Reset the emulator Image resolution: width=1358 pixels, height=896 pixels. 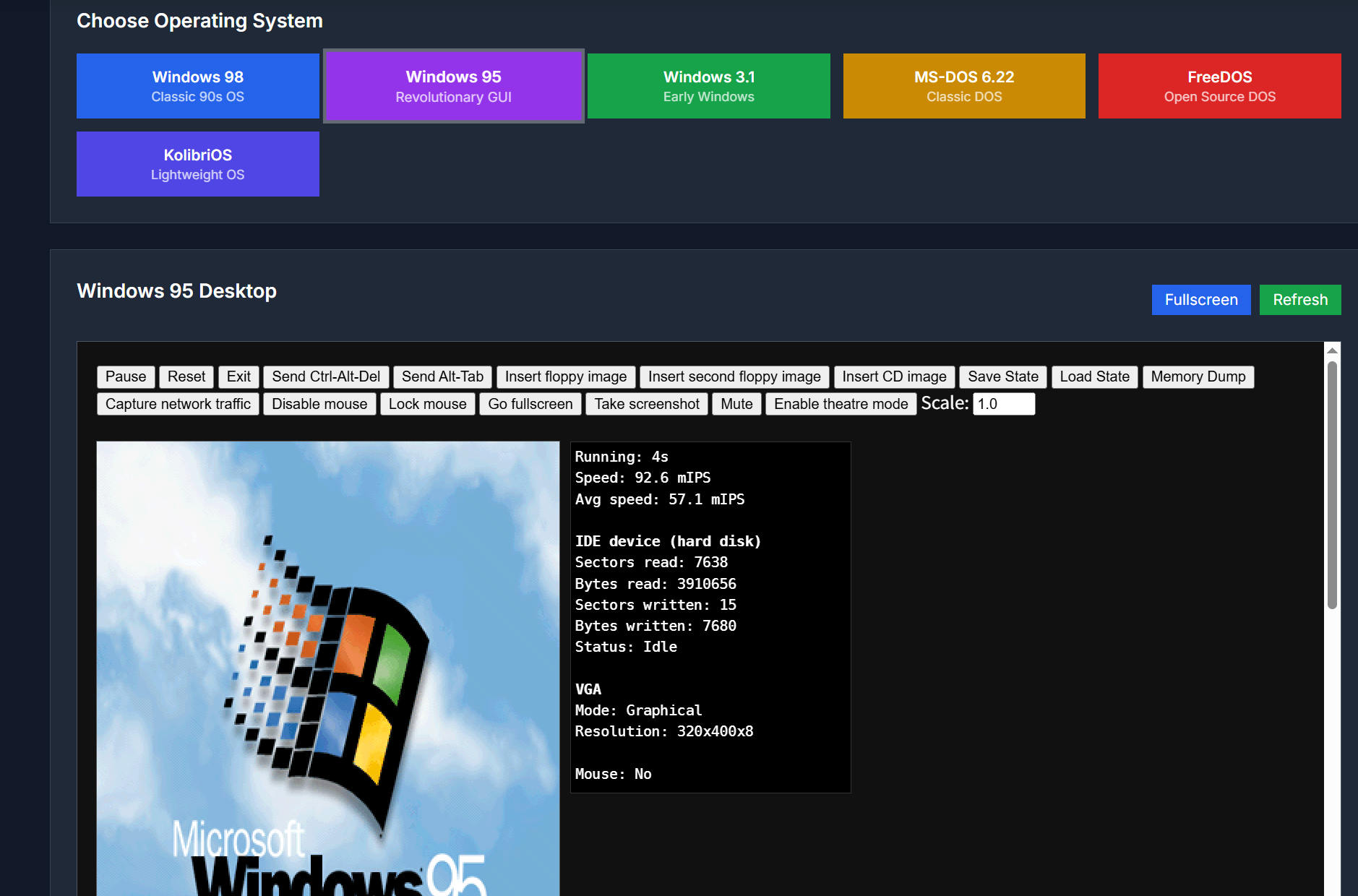186,376
